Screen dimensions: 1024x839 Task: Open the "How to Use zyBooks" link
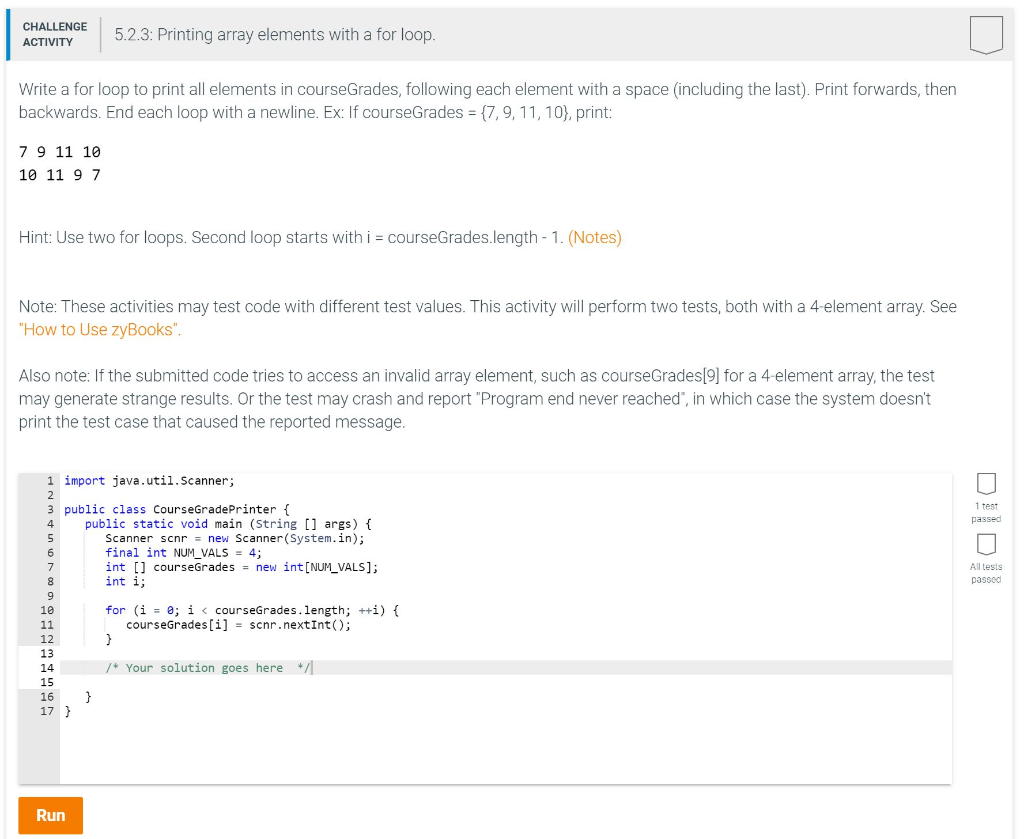[100, 329]
